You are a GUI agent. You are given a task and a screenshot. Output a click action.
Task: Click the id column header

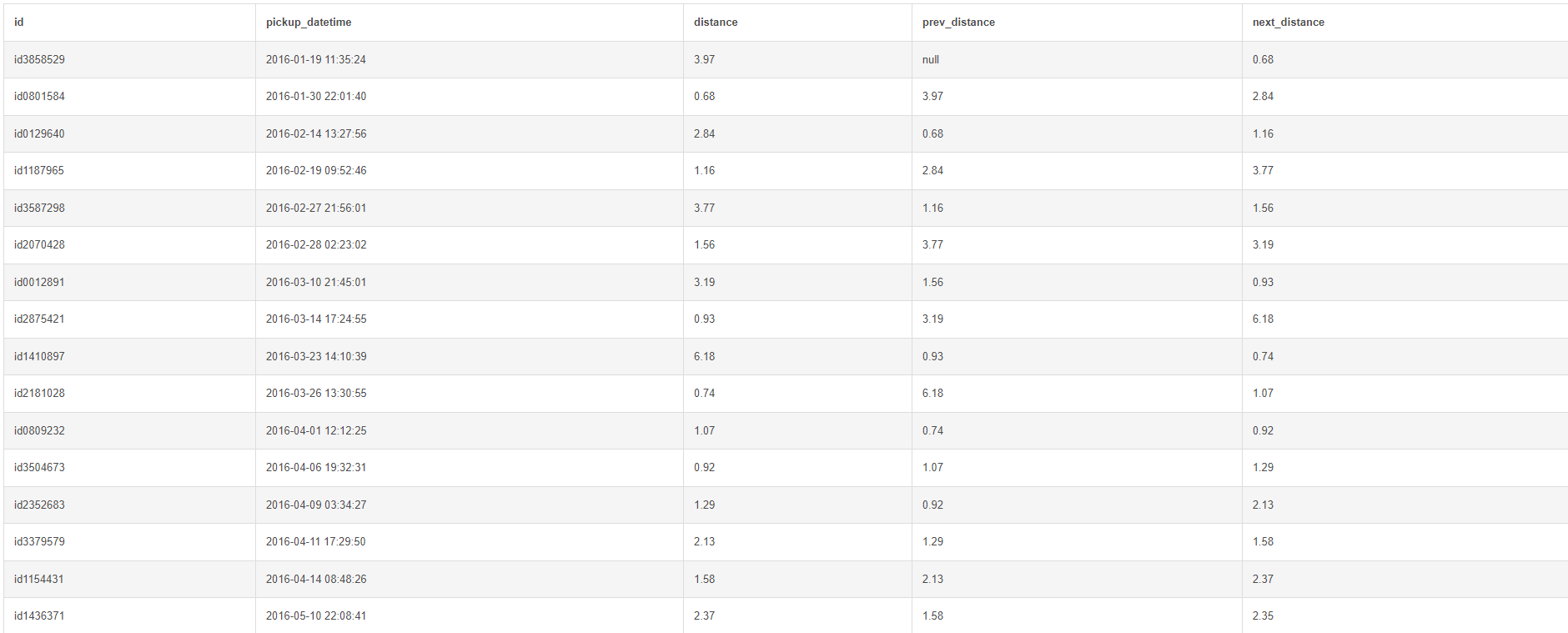19,23
